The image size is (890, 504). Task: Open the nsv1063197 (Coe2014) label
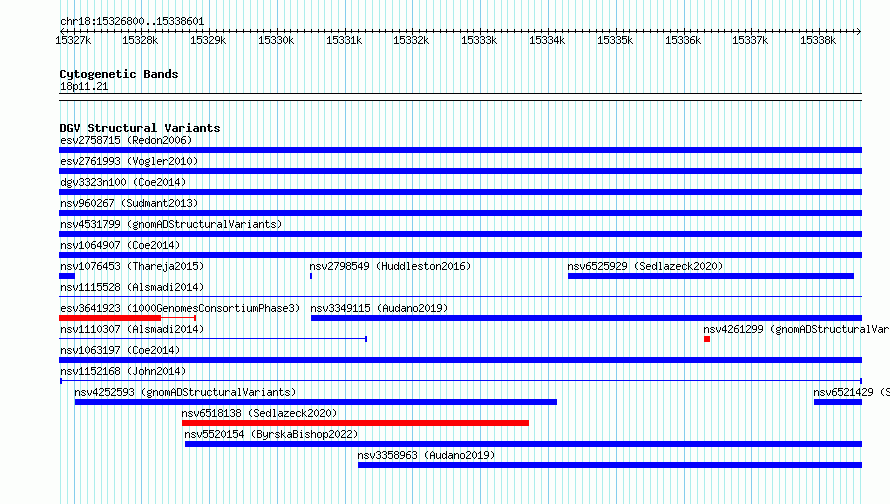120,350
